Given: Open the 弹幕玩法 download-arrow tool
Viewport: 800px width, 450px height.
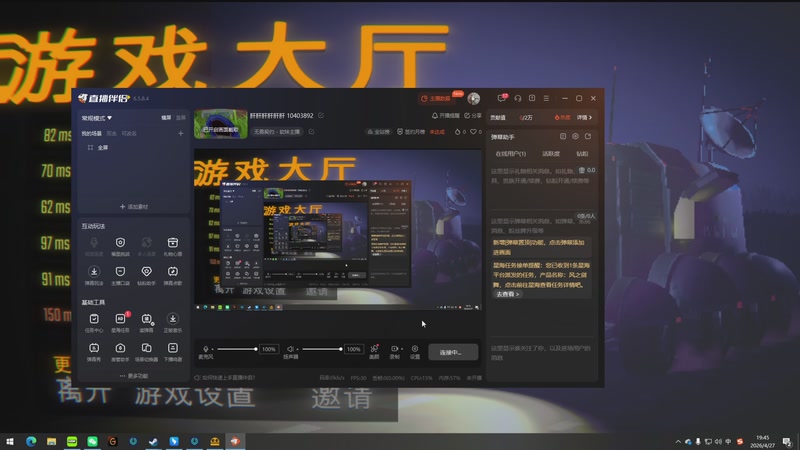Looking at the screenshot, I should click(94, 271).
